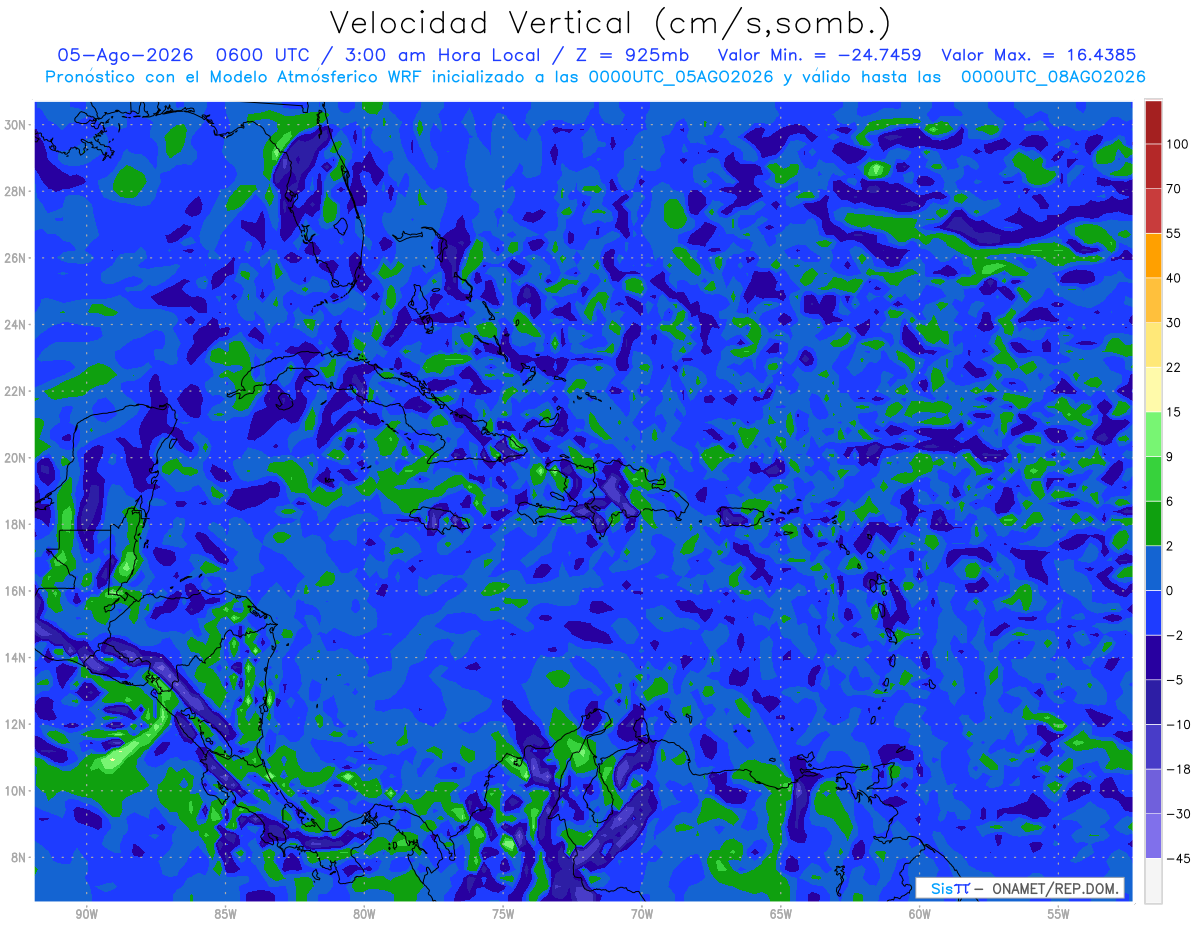This screenshot has width=1200, height=927.
Task: Click the '24N' latitude label
Action: (x=16, y=325)
